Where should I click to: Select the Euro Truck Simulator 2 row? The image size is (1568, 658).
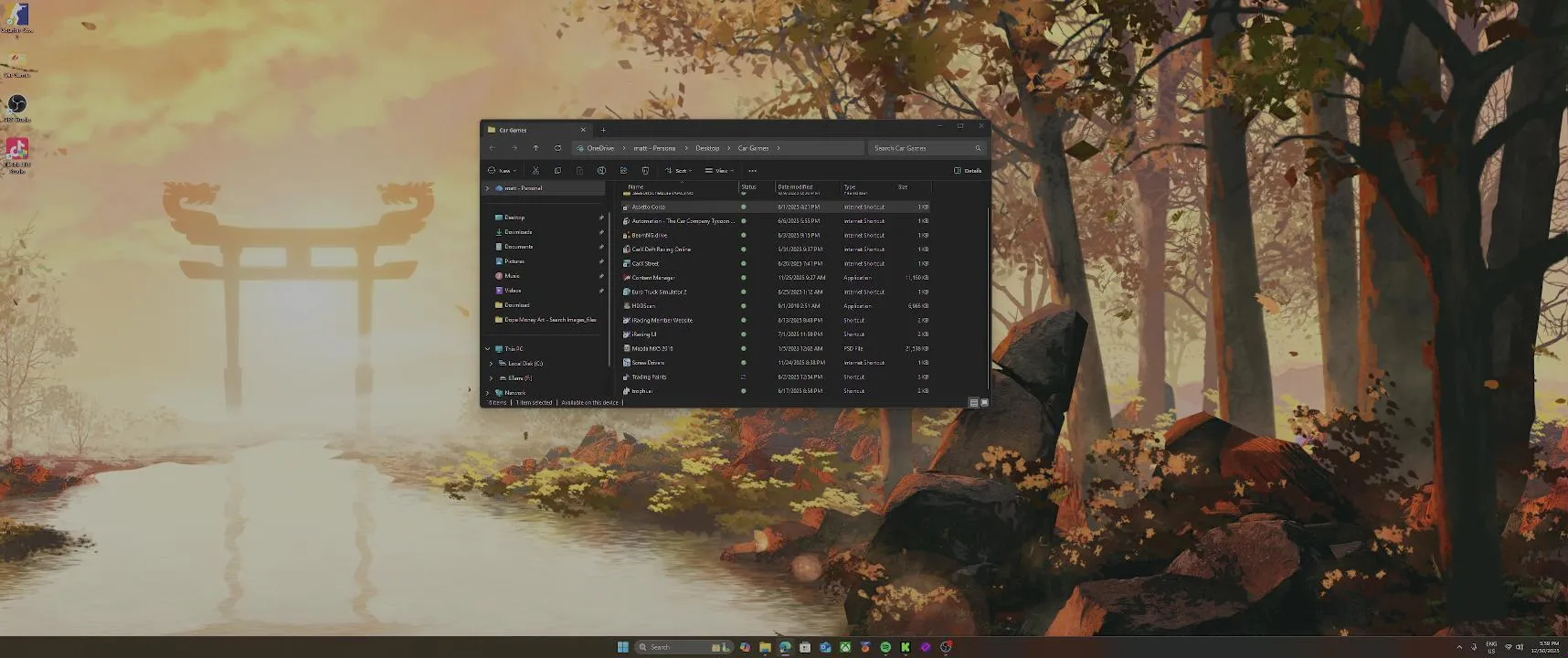pos(775,292)
